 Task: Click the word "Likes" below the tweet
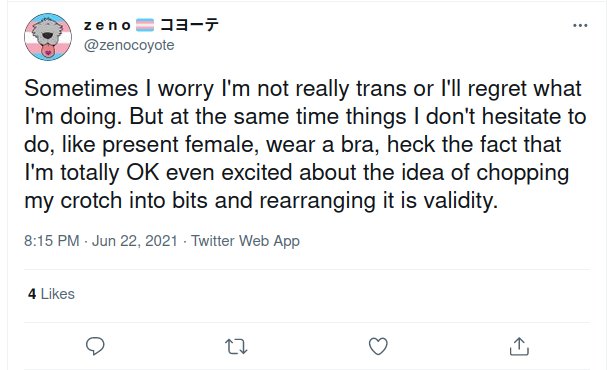click(58, 294)
